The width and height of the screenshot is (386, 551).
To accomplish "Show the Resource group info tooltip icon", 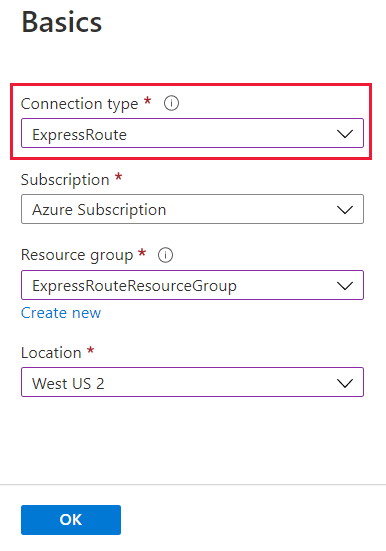I will (x=165, y=255).
